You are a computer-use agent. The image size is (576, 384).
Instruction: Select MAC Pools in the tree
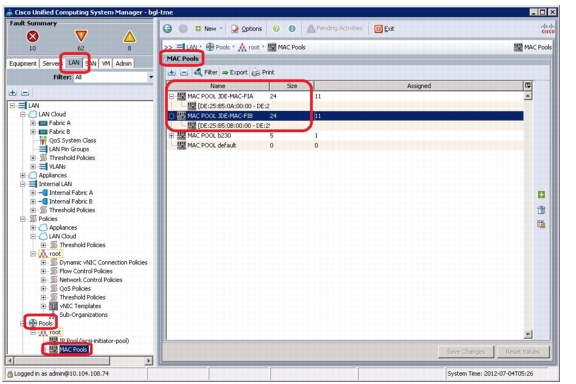tap(73, 349)
